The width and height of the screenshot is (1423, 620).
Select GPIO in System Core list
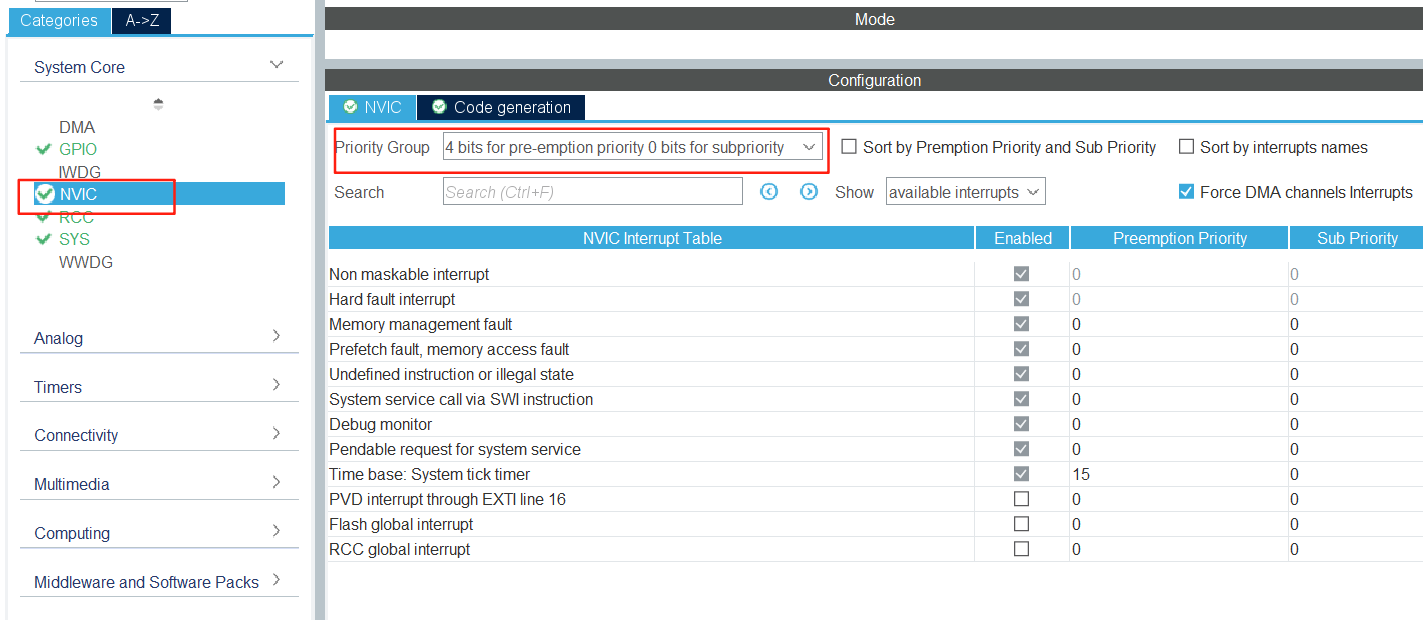pyautogui.click(x=78, y=149)
